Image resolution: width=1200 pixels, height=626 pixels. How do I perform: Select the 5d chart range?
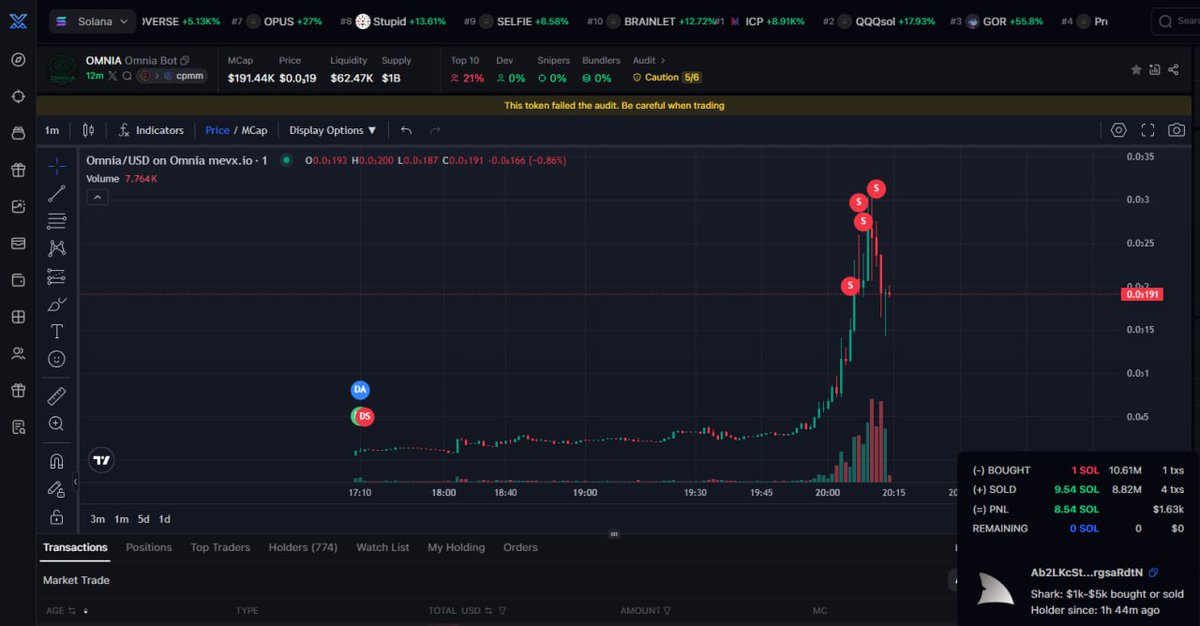pos(144,519)
